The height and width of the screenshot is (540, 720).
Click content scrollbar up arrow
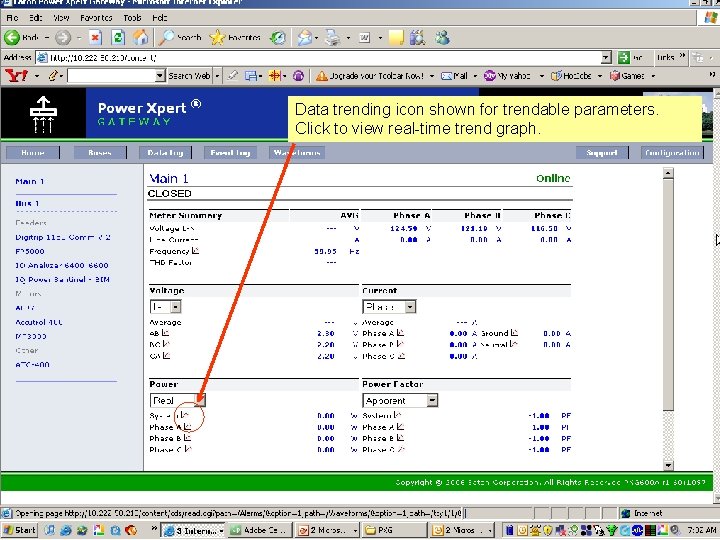(x=668, y=173)
